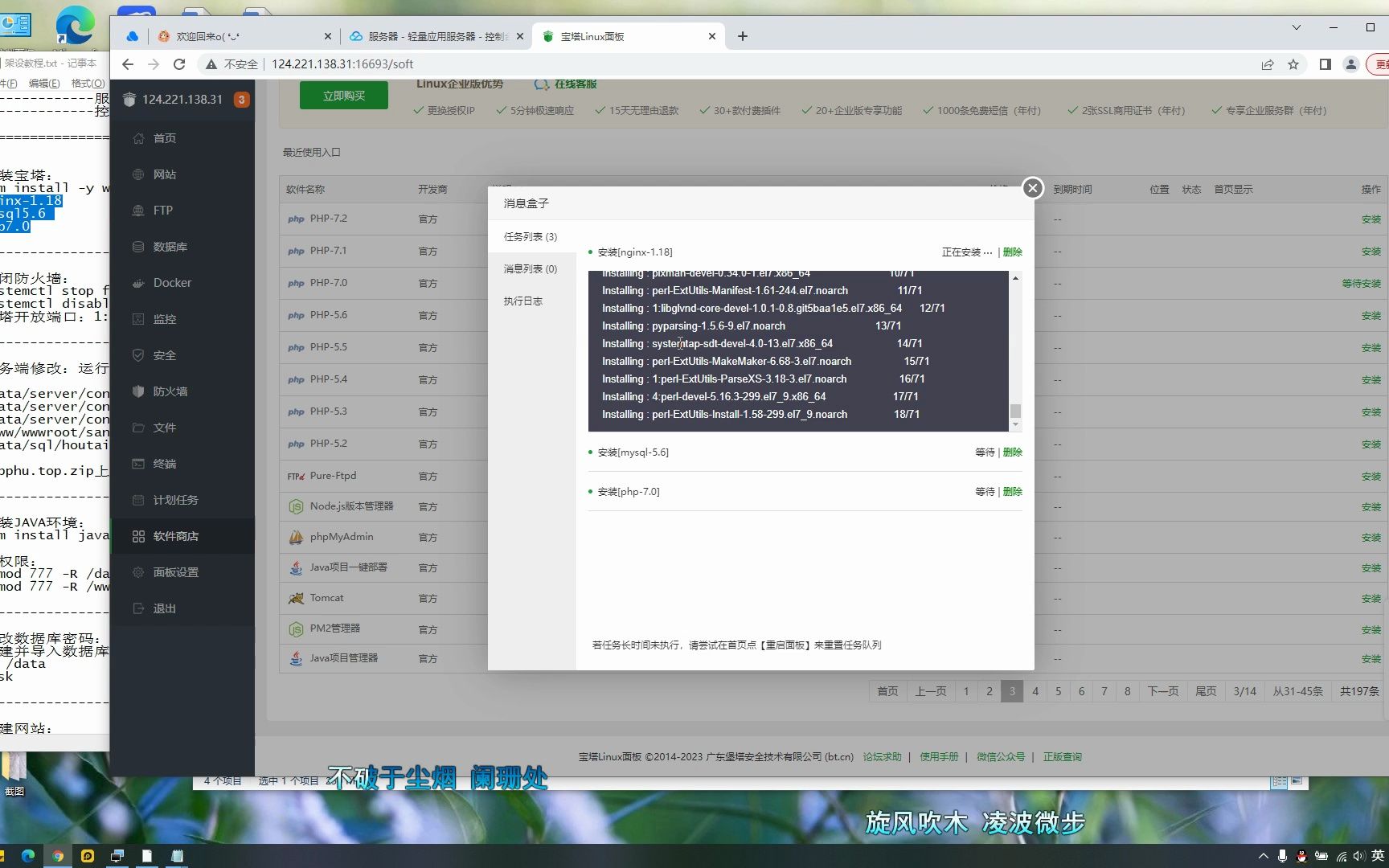Click the 立即购买 button
Viewport: 1389px width, 868px height.
click(x=344, y=96)
